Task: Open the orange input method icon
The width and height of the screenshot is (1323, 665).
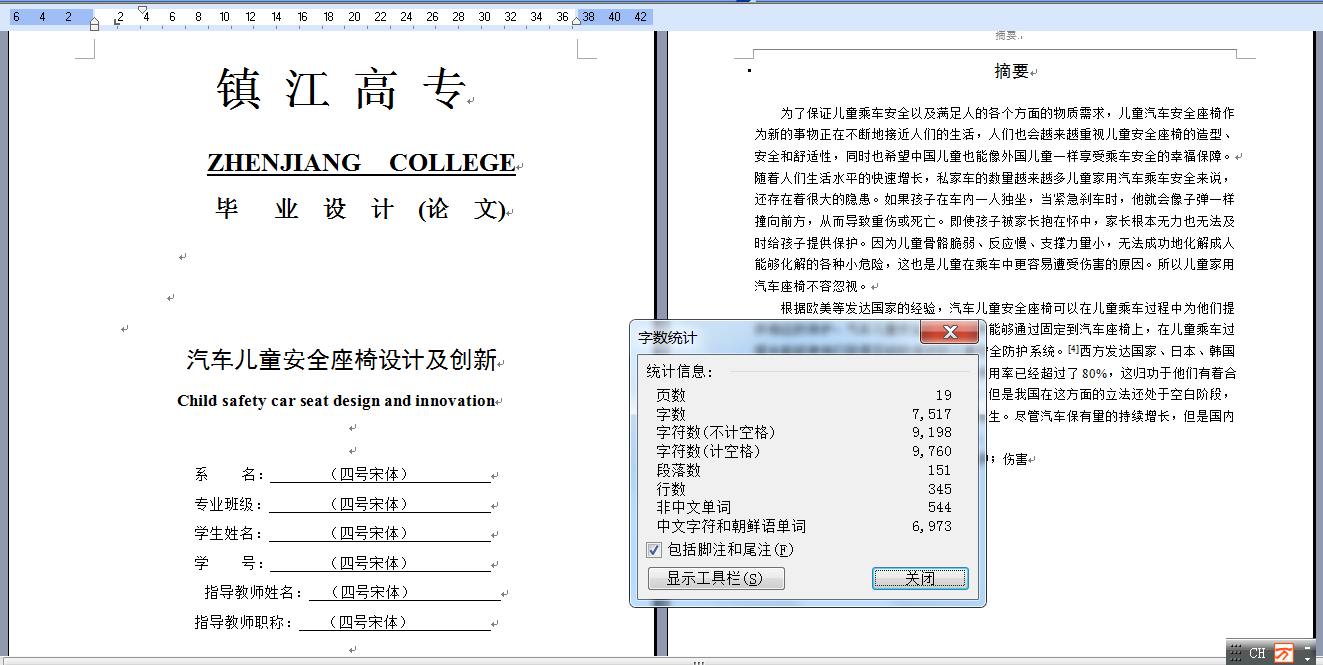Action: (1283, 653)
